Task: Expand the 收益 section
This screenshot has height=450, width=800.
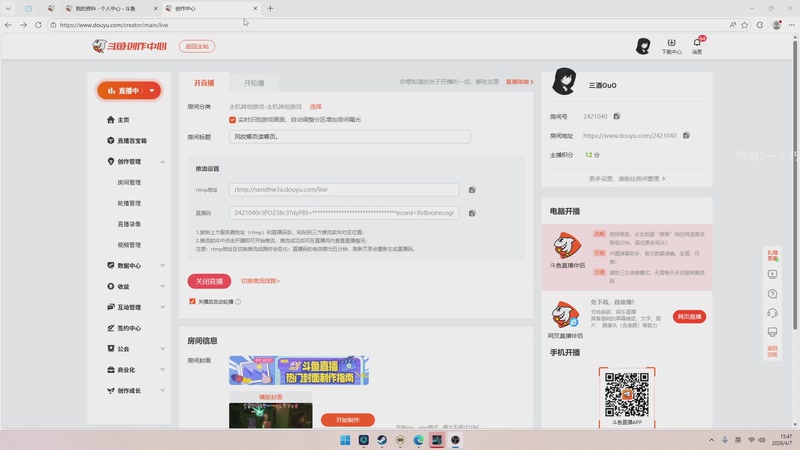Action: pyautogui.click(x=163, y=286)
